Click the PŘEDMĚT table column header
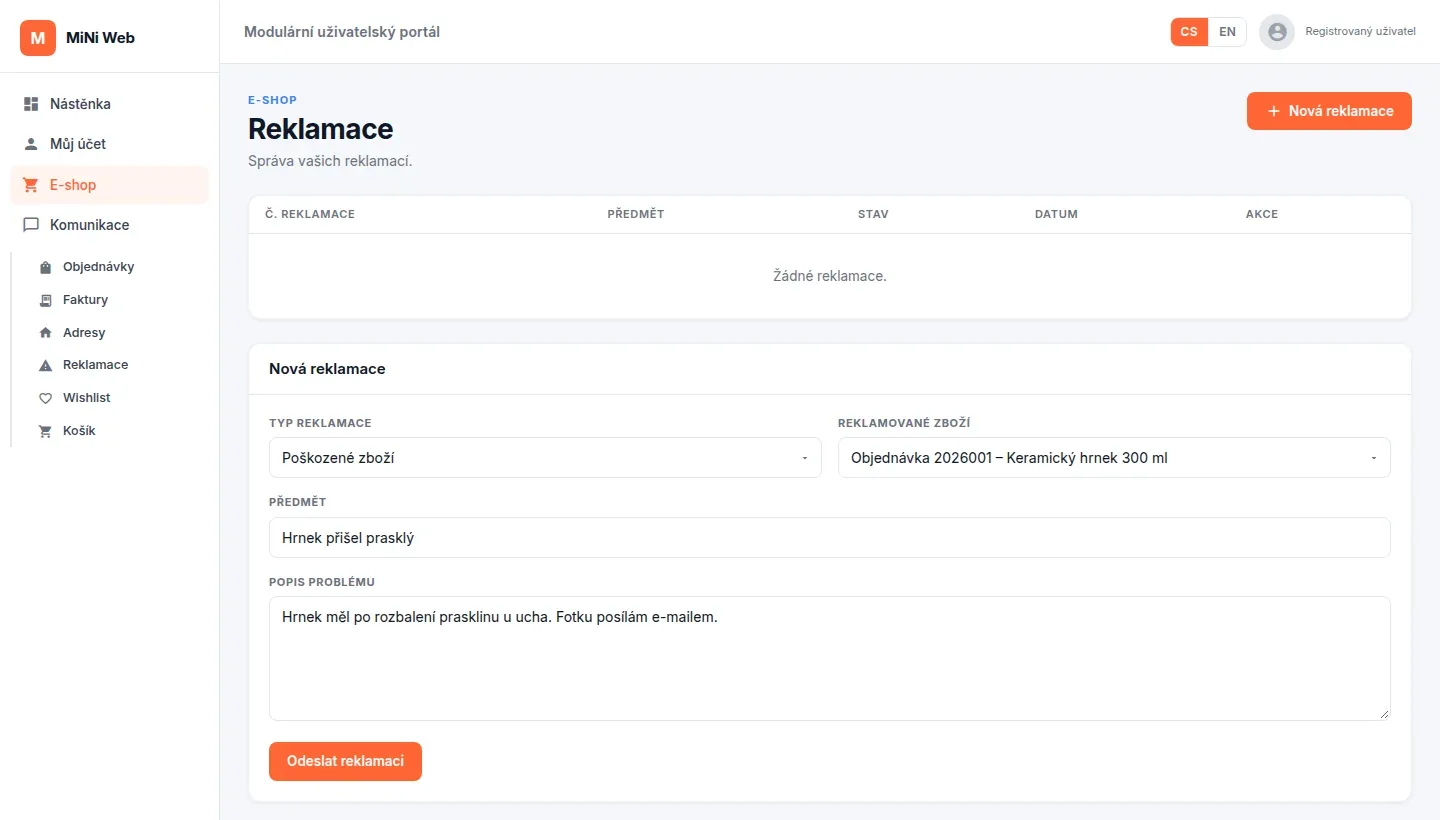 636,214
